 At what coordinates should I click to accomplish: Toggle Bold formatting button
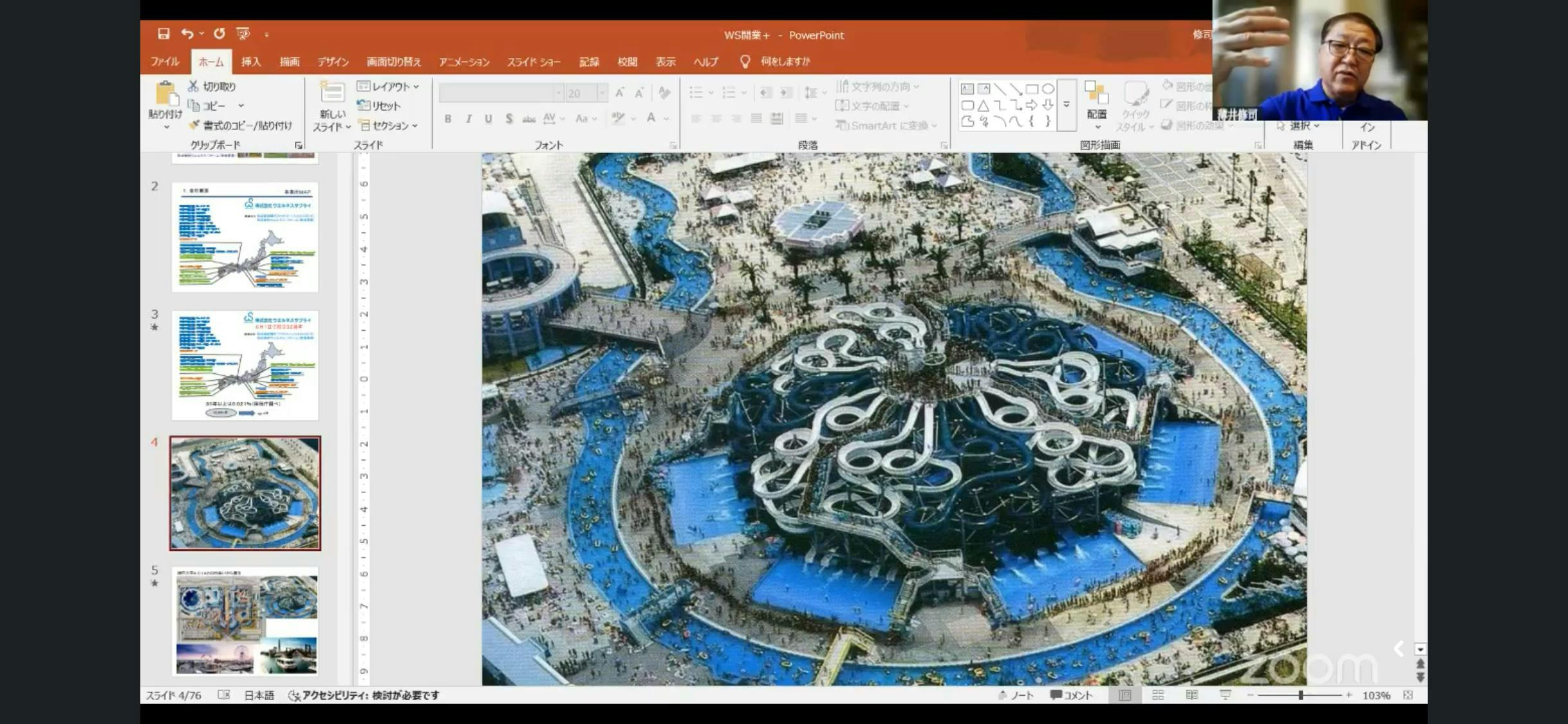[448, 118]
